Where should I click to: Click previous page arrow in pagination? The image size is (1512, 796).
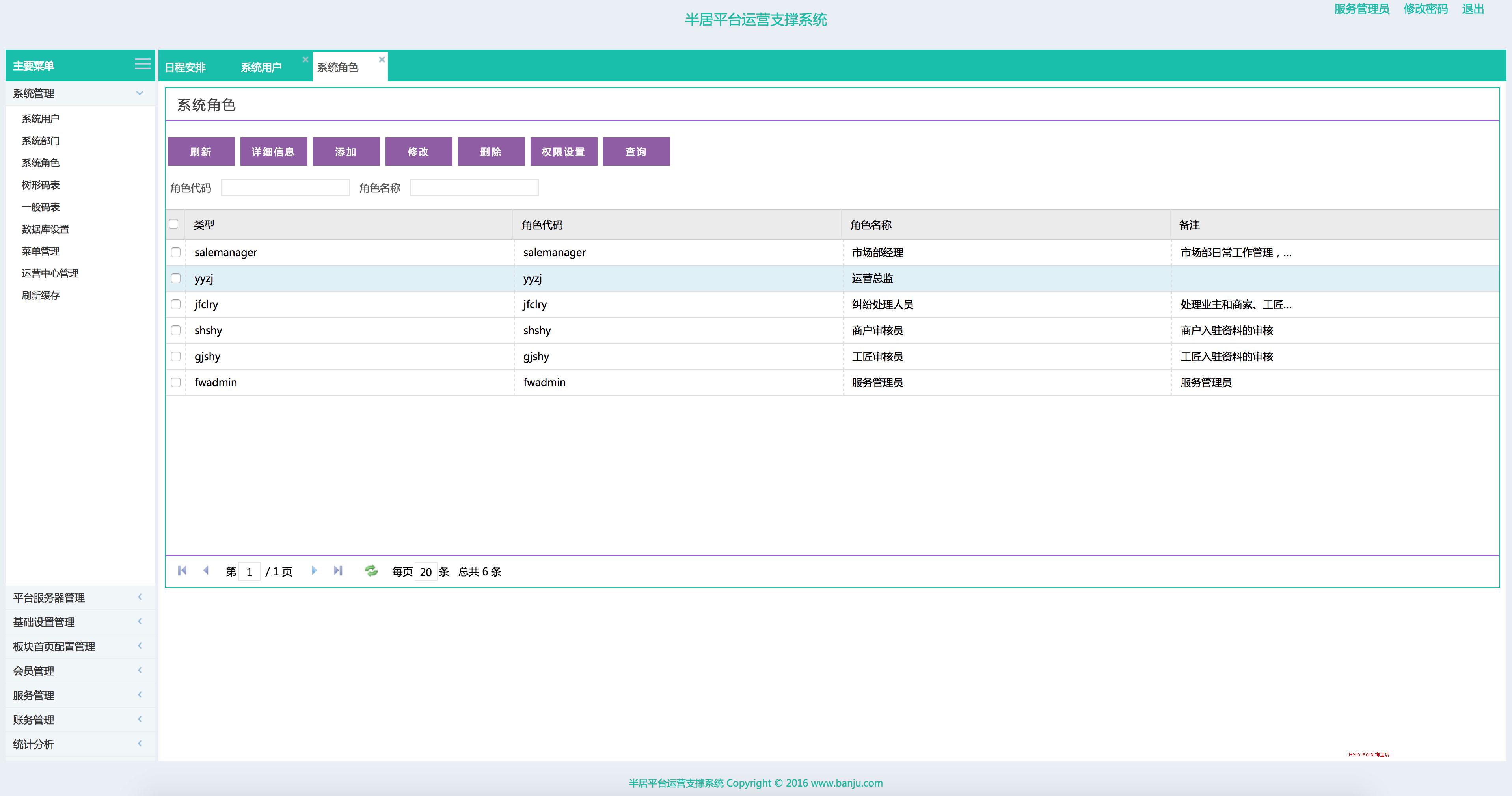click(206, 571)
